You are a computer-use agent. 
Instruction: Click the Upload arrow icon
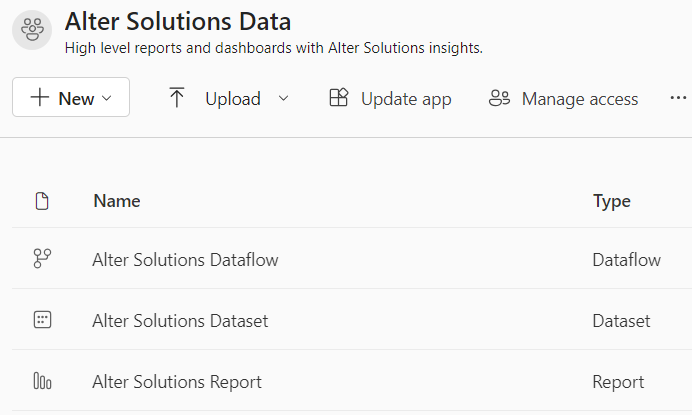(x=177, y=98)
